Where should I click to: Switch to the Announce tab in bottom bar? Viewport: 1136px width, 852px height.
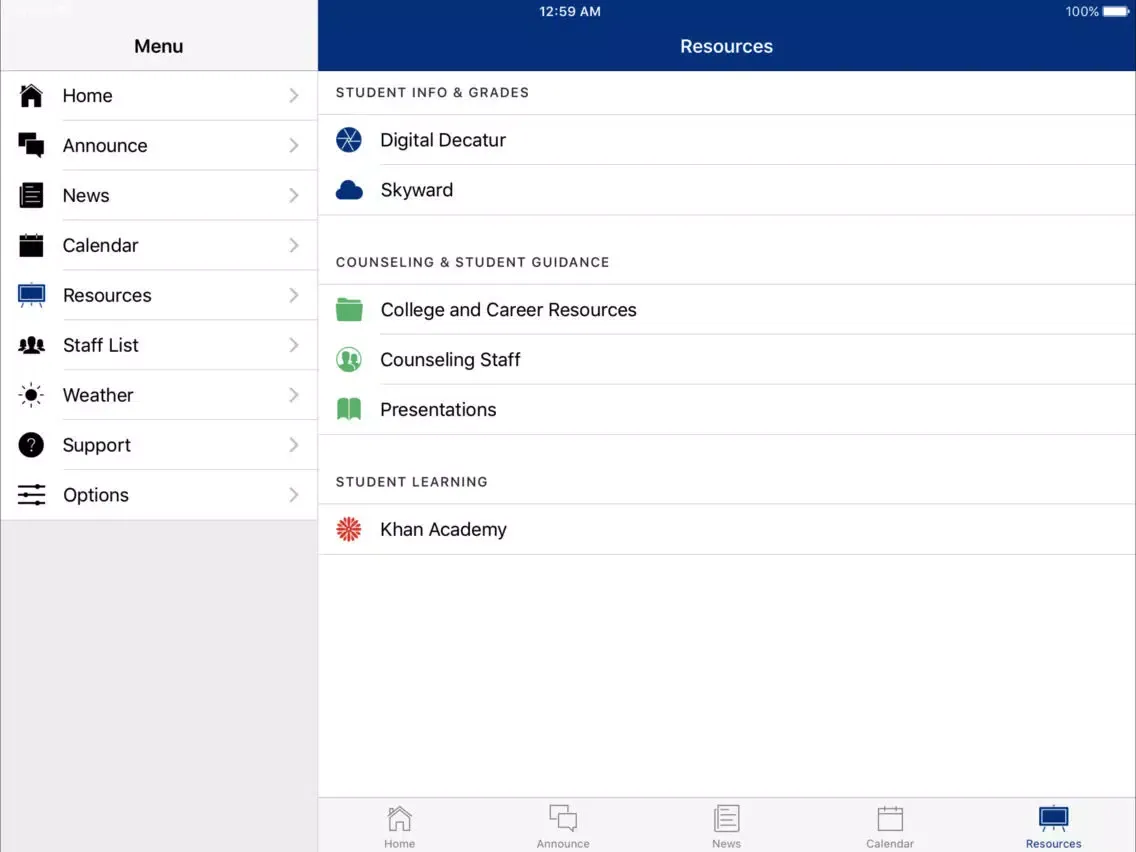pyautogui.click(x=563, y=827)
